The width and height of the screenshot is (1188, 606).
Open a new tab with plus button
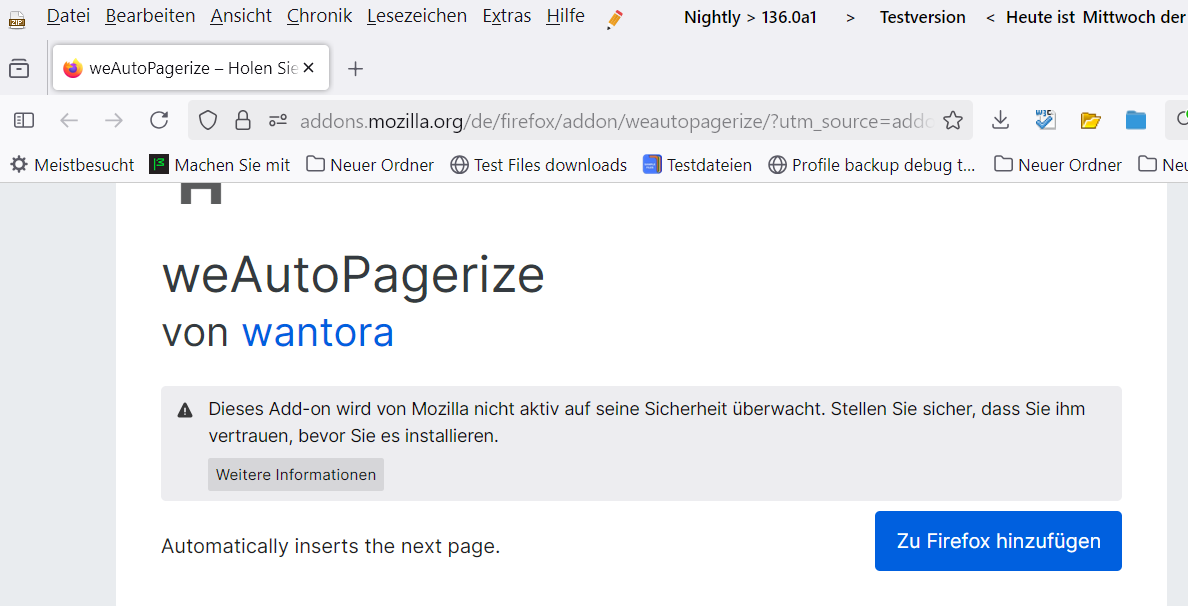tap(355, 68)
